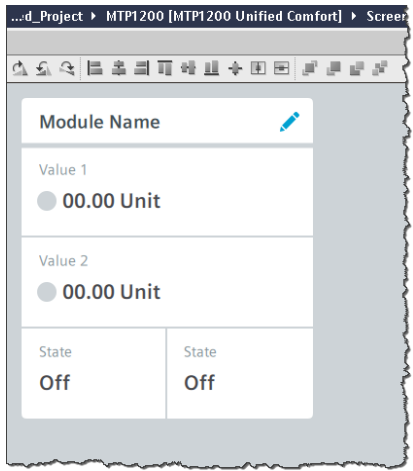
Task: Align selected objects to the bottom
Action: pyautogui.click(x=211, y=68)
